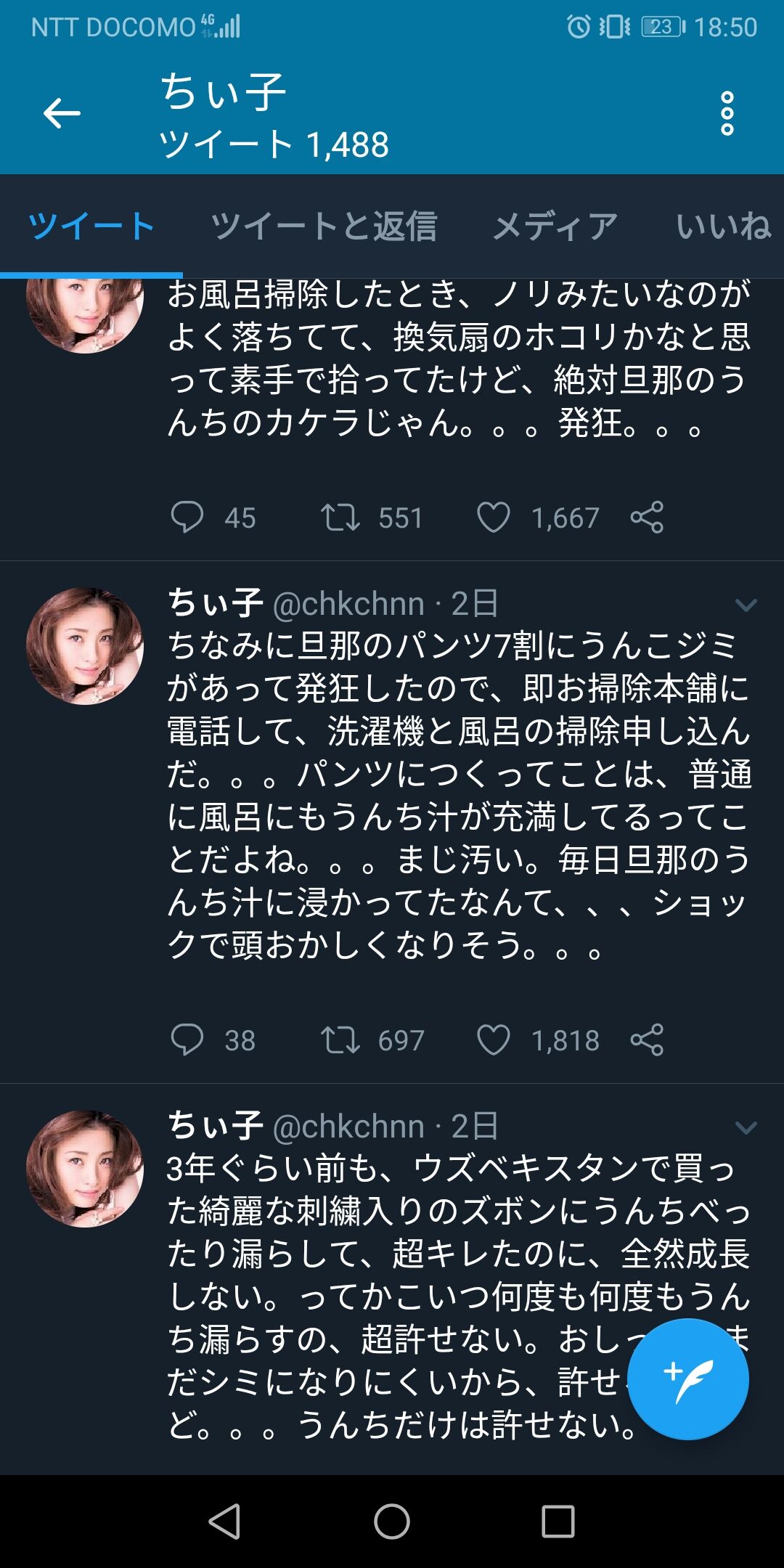Image resolution: width=784 pixels, height=1568 pixels.
Task: Open the three-dot overflow menu
Action: point(727,113)
